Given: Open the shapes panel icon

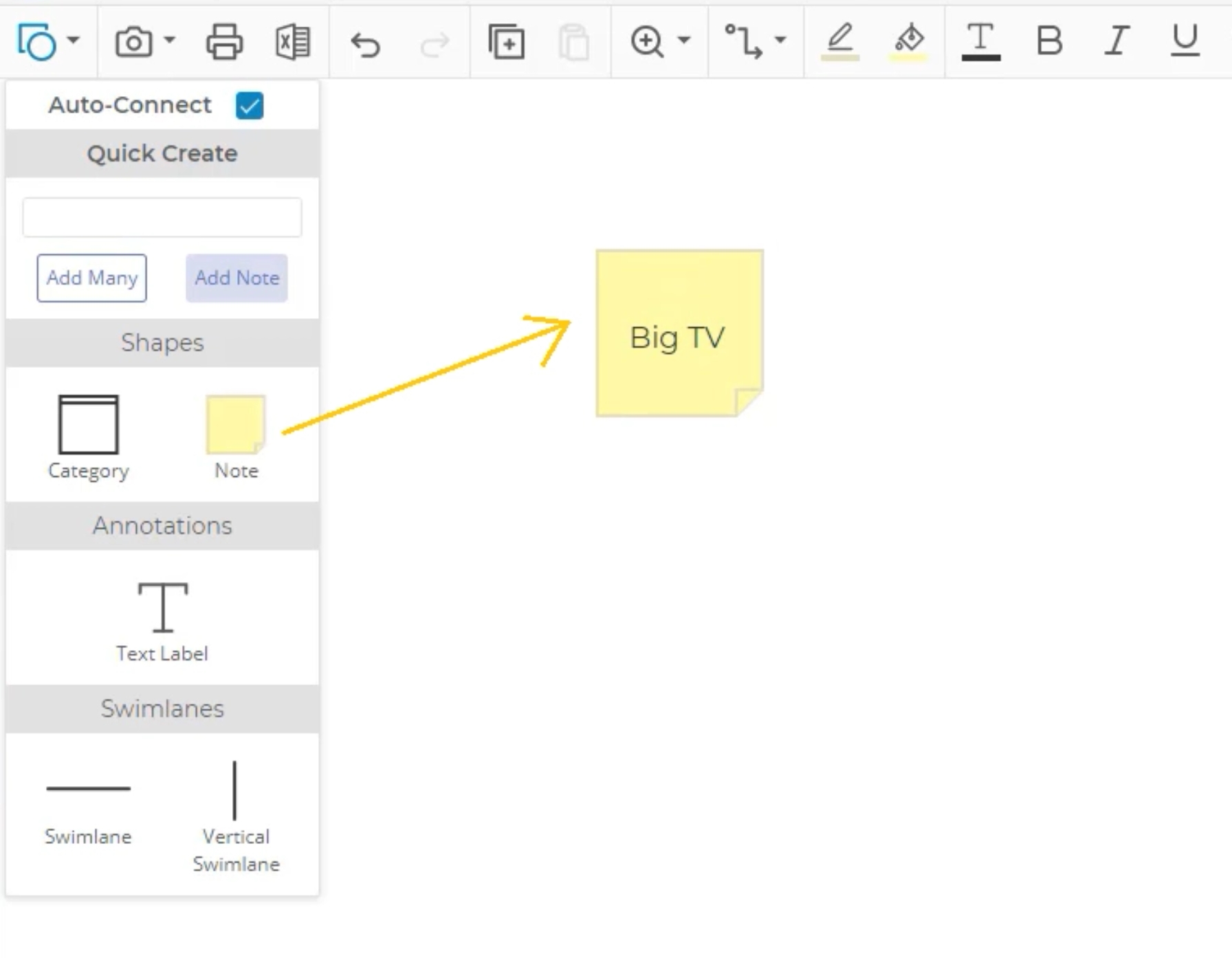Looking at the screenshot, I should tap(36, 42).
